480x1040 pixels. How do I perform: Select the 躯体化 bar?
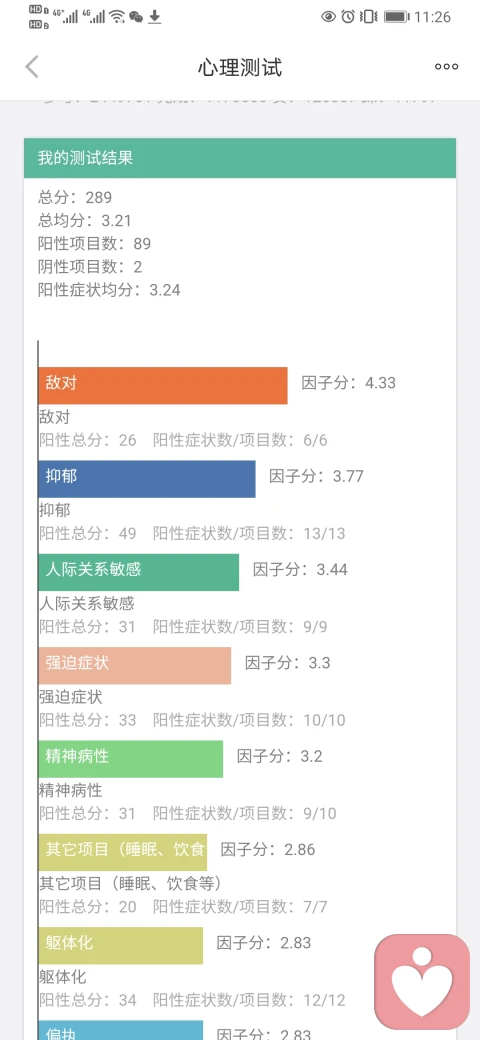point(121,946)
